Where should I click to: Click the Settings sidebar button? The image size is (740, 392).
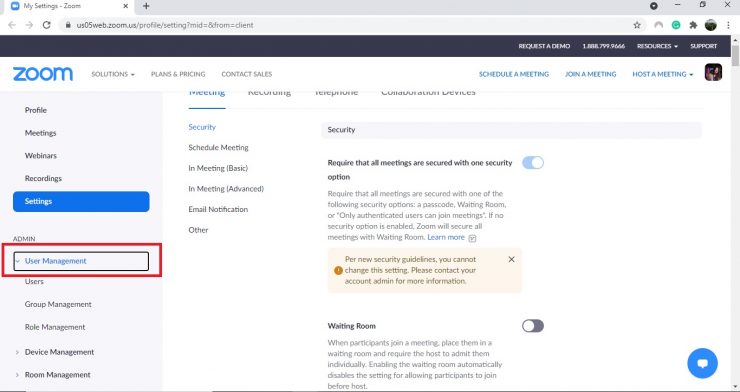click(x=81, y=201)
